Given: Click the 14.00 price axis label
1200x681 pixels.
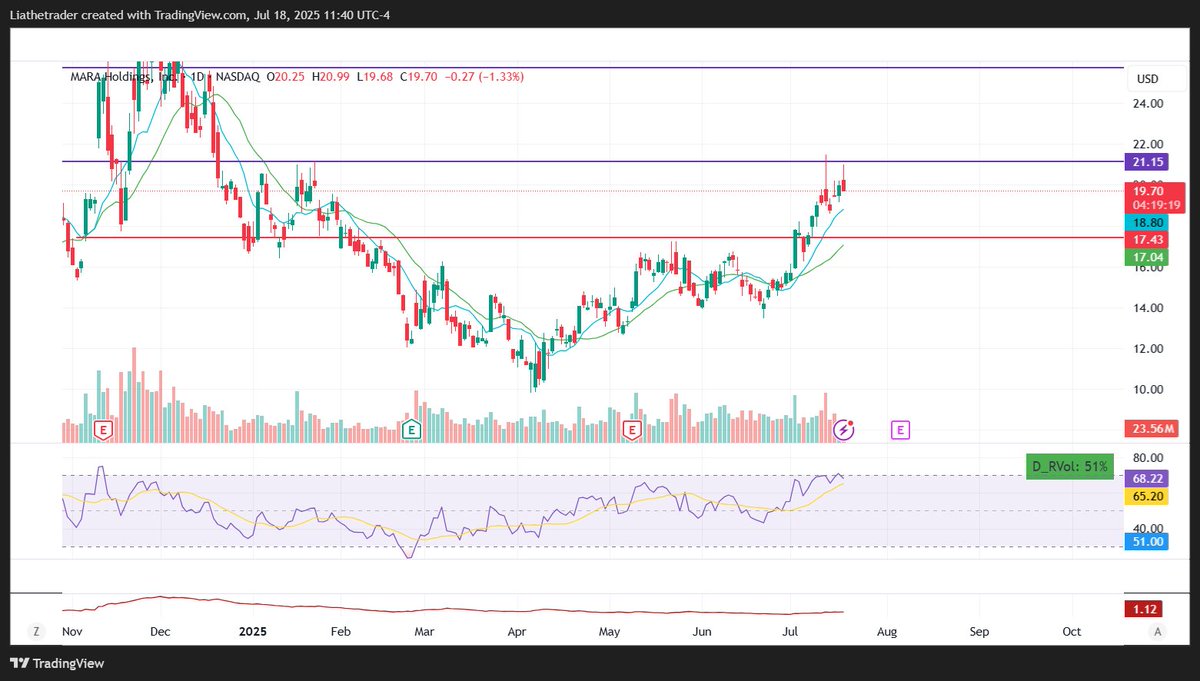Looking at the screenshot, I should 1148,309.
